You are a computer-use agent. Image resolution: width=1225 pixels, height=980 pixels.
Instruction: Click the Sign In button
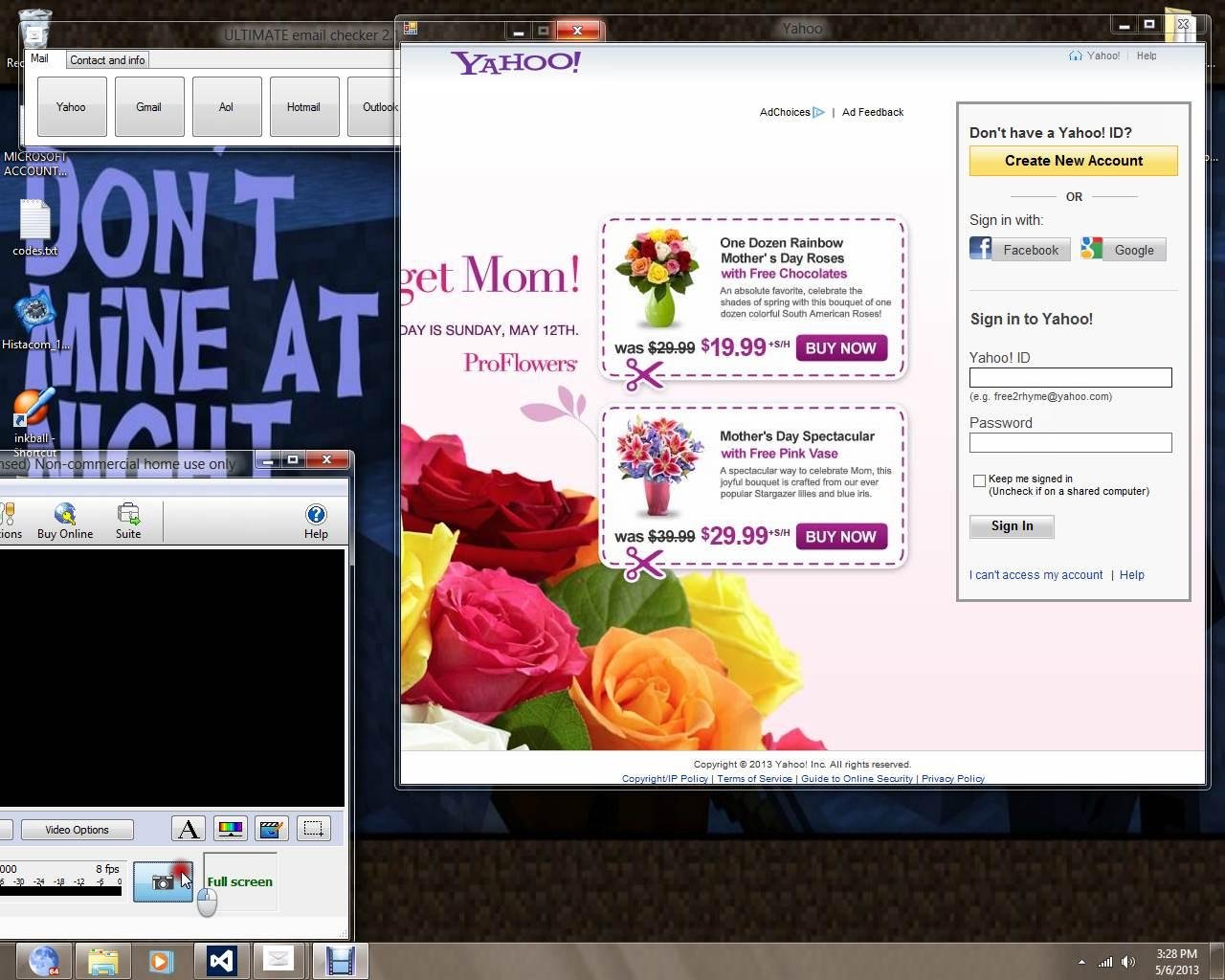[1012, 526]
